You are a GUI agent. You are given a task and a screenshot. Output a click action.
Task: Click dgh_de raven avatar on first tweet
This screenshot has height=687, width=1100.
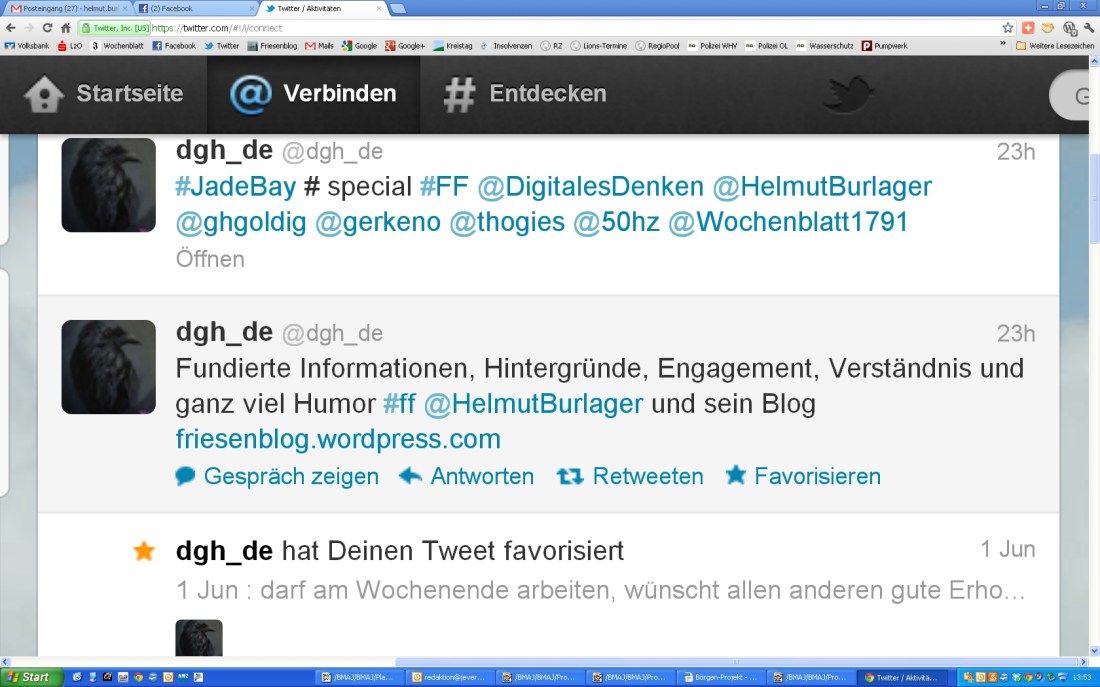109,185
